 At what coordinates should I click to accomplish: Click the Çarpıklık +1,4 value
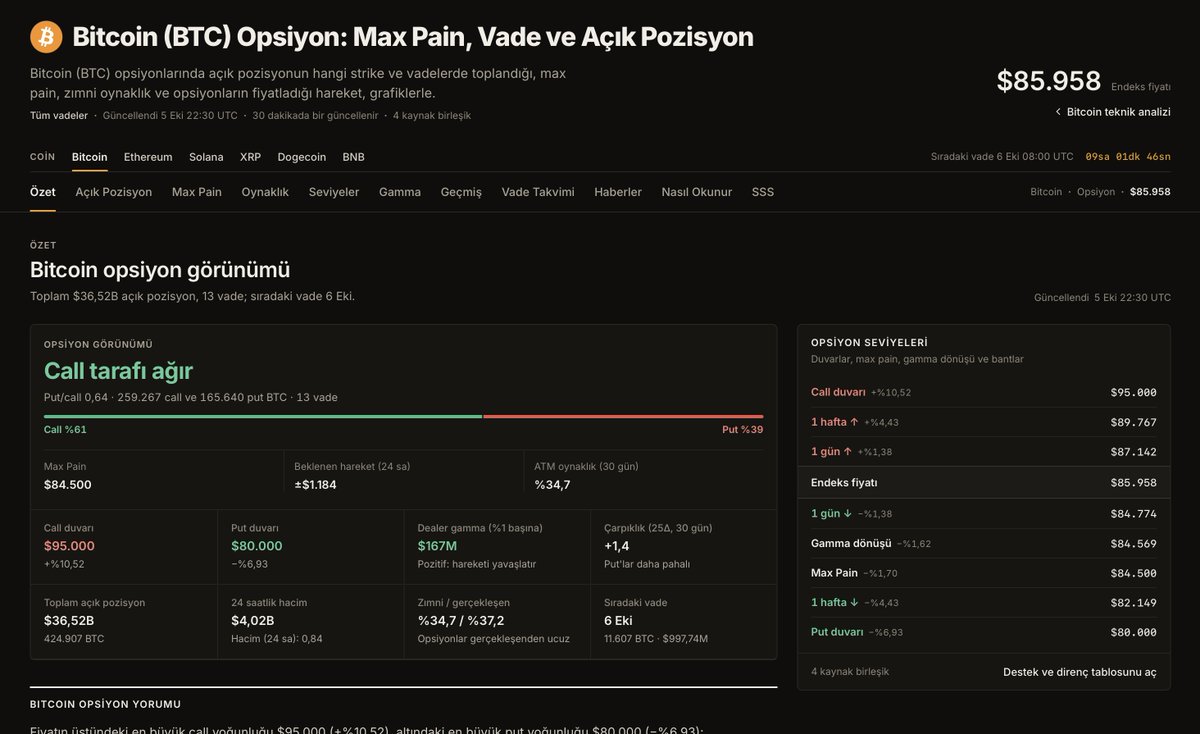pyautogui.click(x=617, y=546)
